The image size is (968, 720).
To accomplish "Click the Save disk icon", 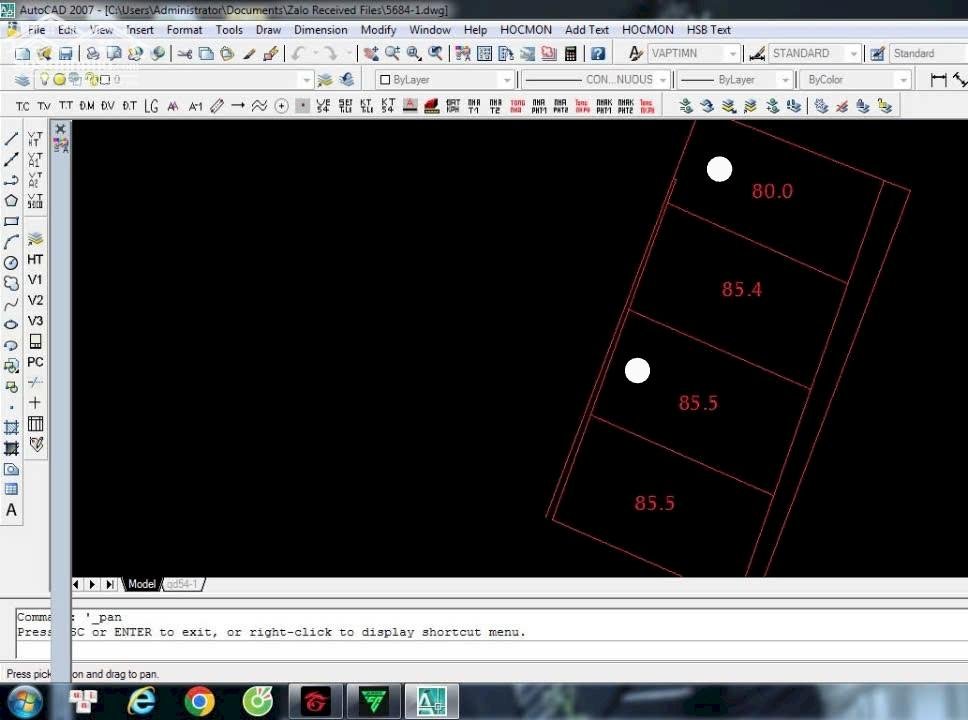I will pyautogui.click(x=66, y=54).
